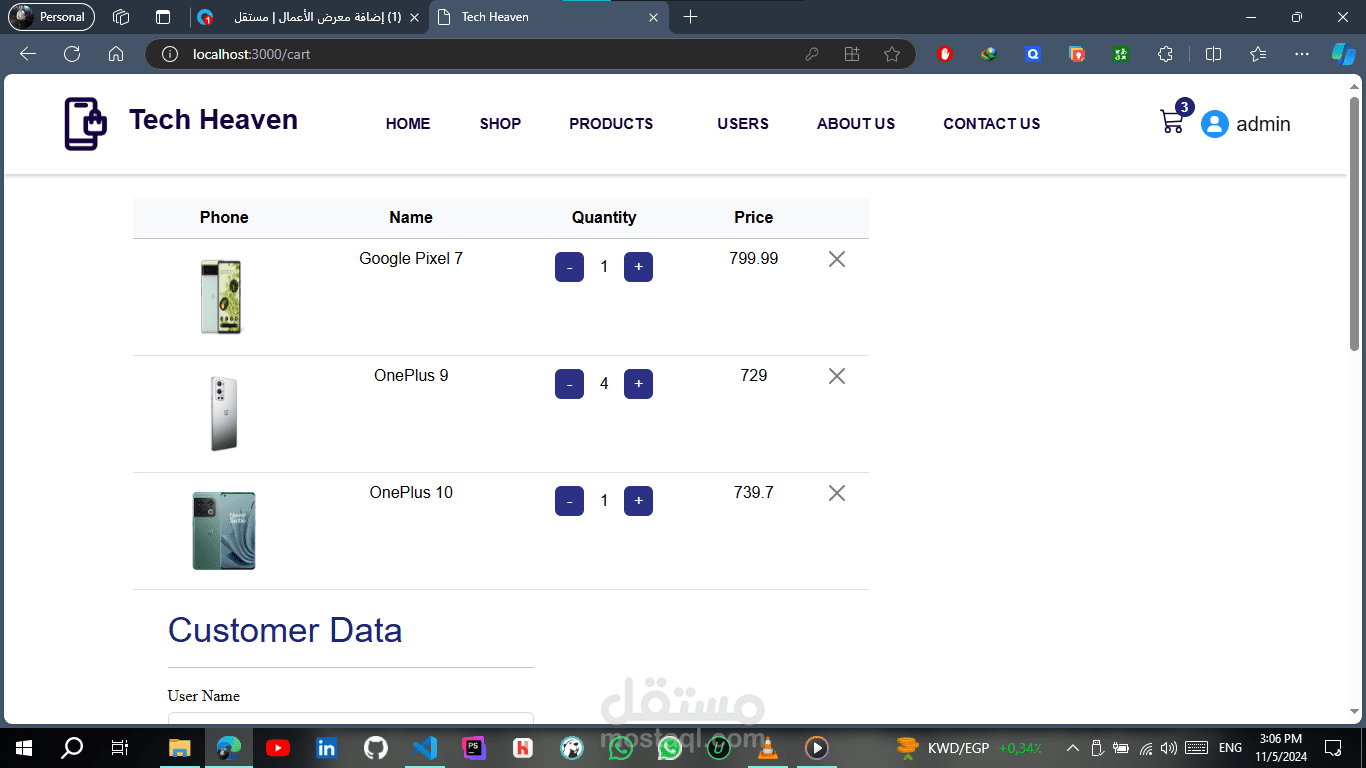
Task: Click the address bar URL
Action: [252, 54]
